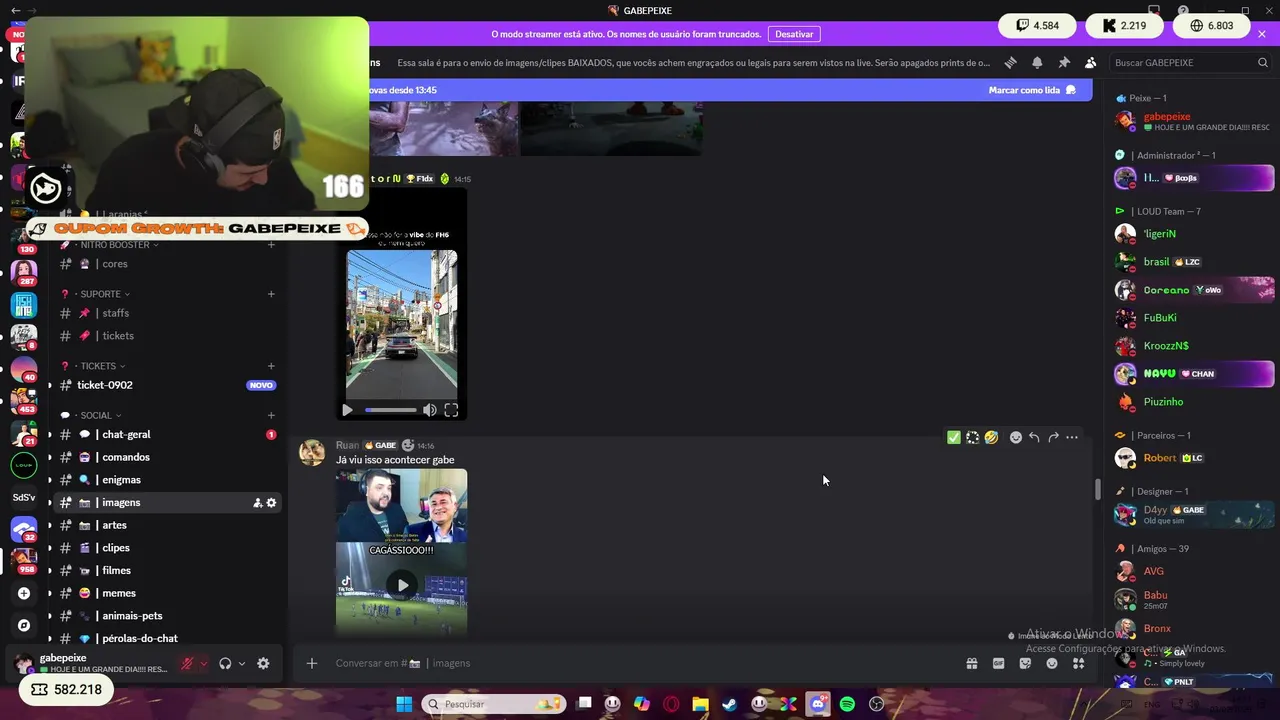Forward Ruan's message with forward arrow

(1053, 437)
